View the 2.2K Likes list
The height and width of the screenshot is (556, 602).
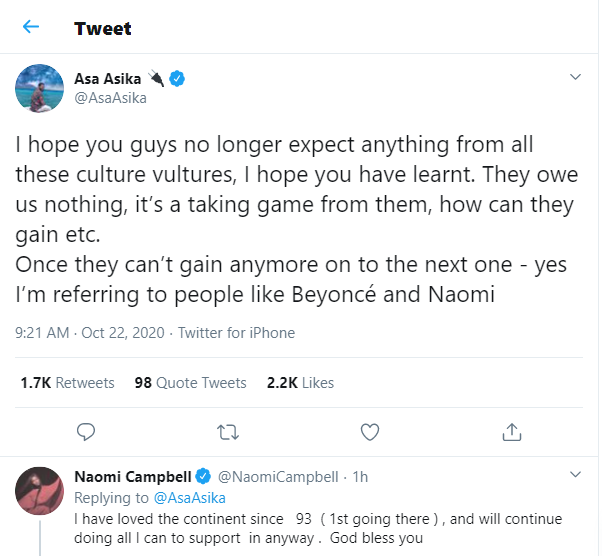300,383
